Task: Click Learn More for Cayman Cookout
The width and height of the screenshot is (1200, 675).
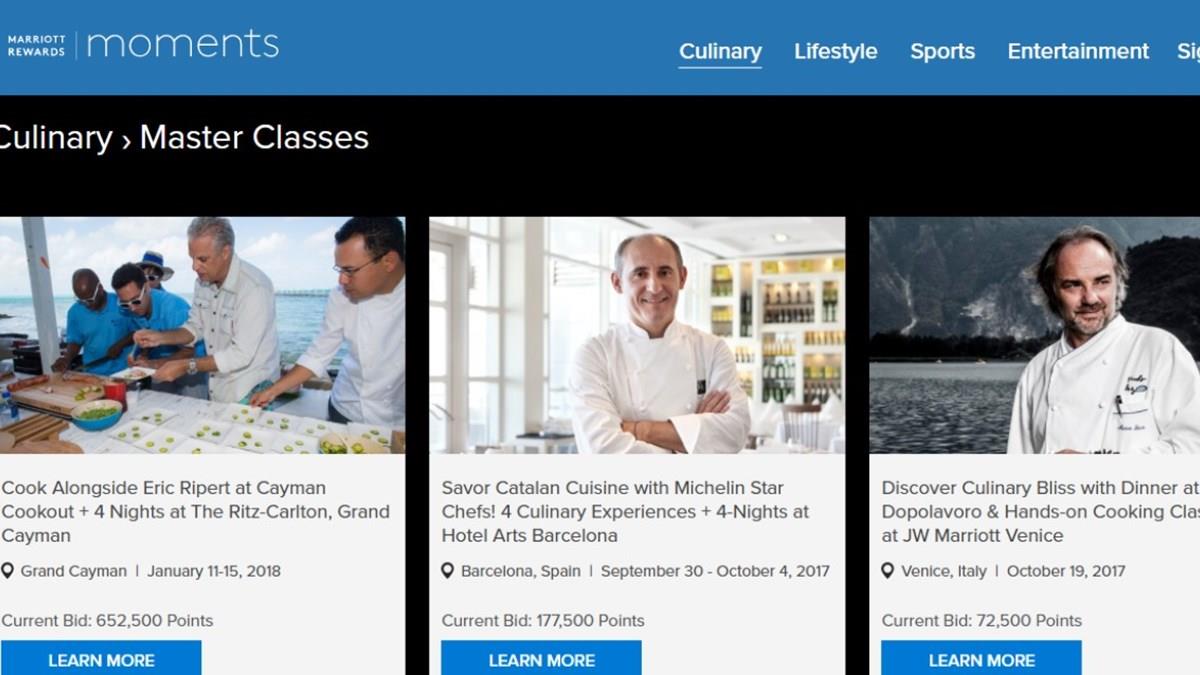Action: point(101,660)
